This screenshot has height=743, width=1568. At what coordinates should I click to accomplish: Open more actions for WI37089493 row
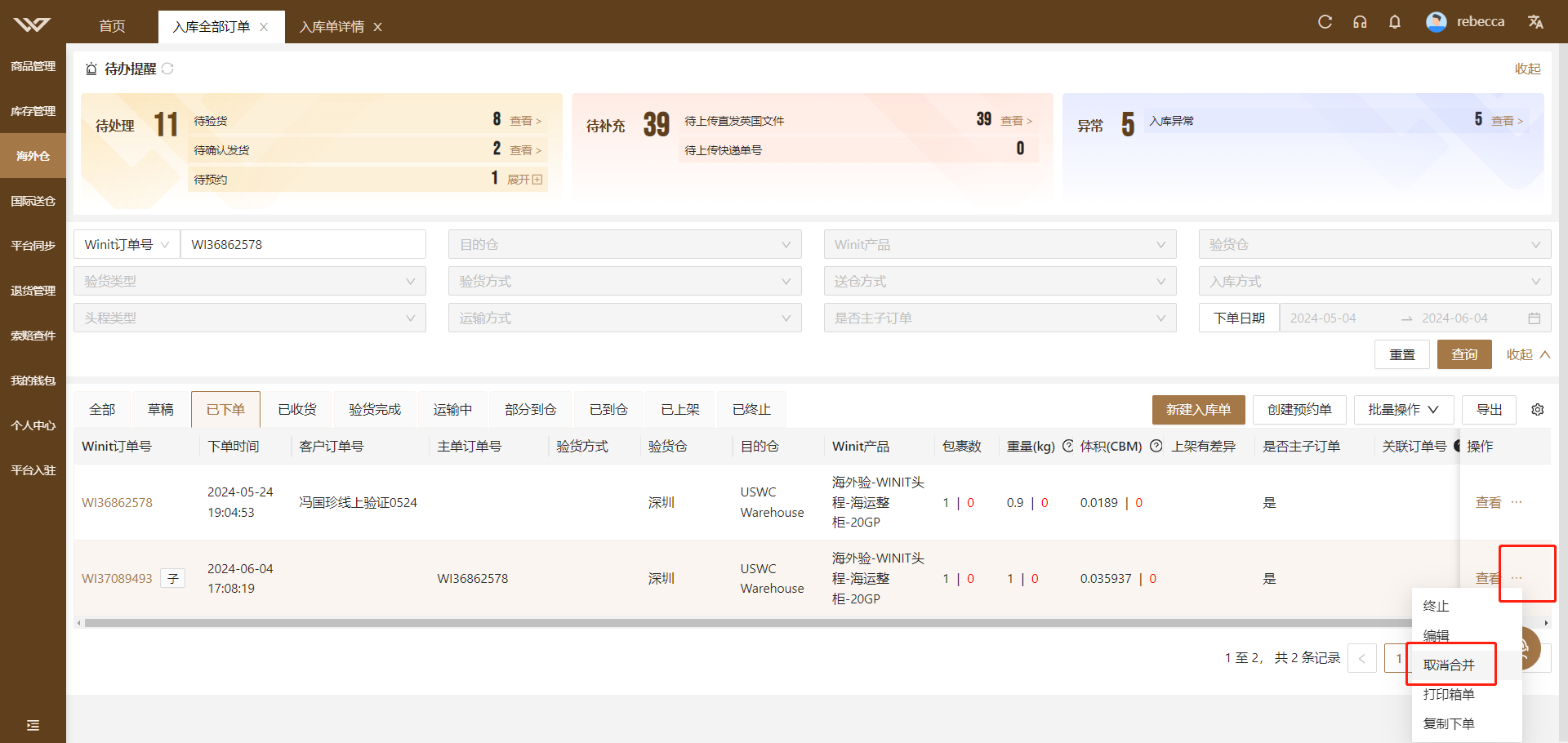pyautogui.click(x=1517, y=578)
